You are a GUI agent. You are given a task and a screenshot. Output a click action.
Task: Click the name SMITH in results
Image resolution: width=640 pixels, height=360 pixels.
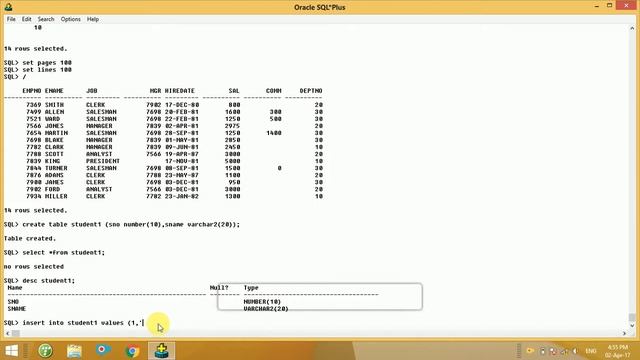point(54,105)
